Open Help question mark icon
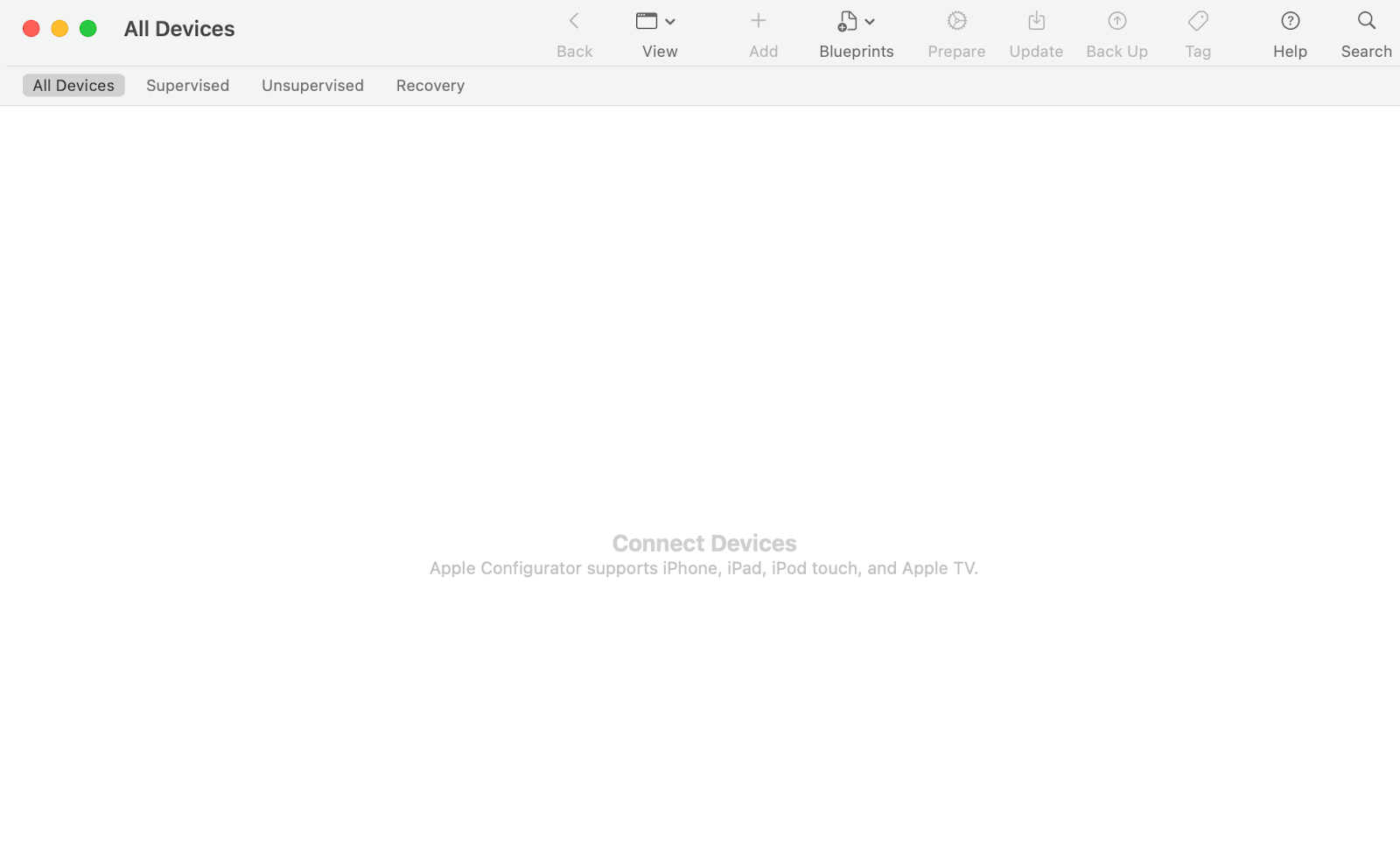1400x864 pixels. (x=1291, y=20)
